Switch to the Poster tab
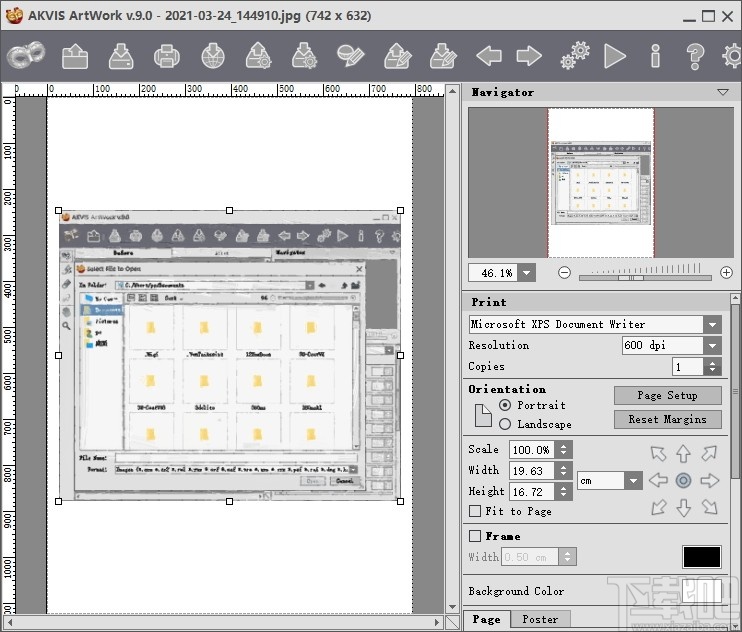The image size is (742, 632). [x=540, y=619]
